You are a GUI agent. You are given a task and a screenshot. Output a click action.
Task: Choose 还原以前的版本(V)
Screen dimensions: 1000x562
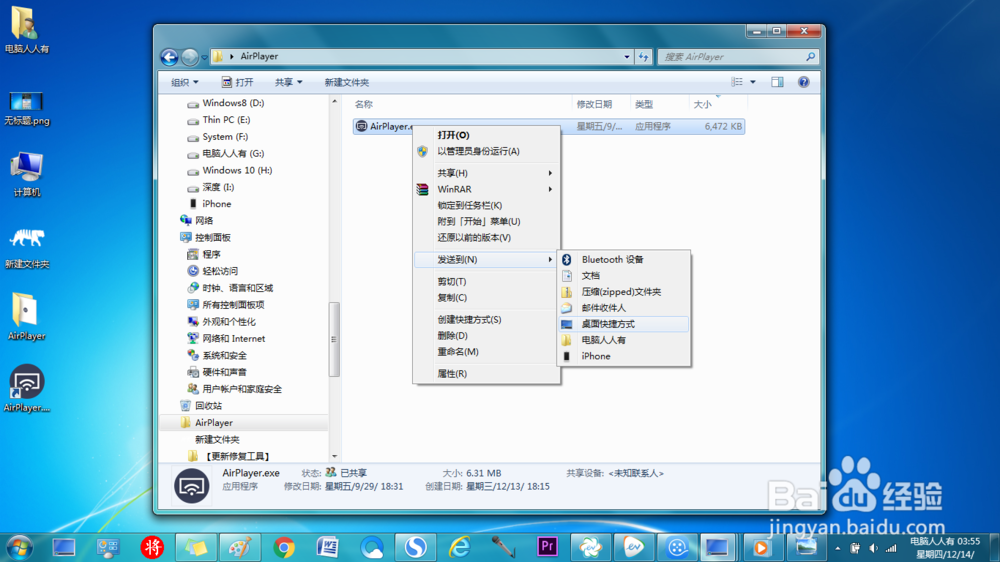point(487,237)
